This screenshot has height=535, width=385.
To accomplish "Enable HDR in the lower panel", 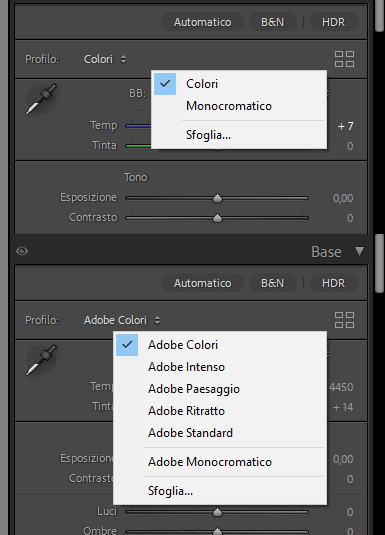I will [333, 283].
